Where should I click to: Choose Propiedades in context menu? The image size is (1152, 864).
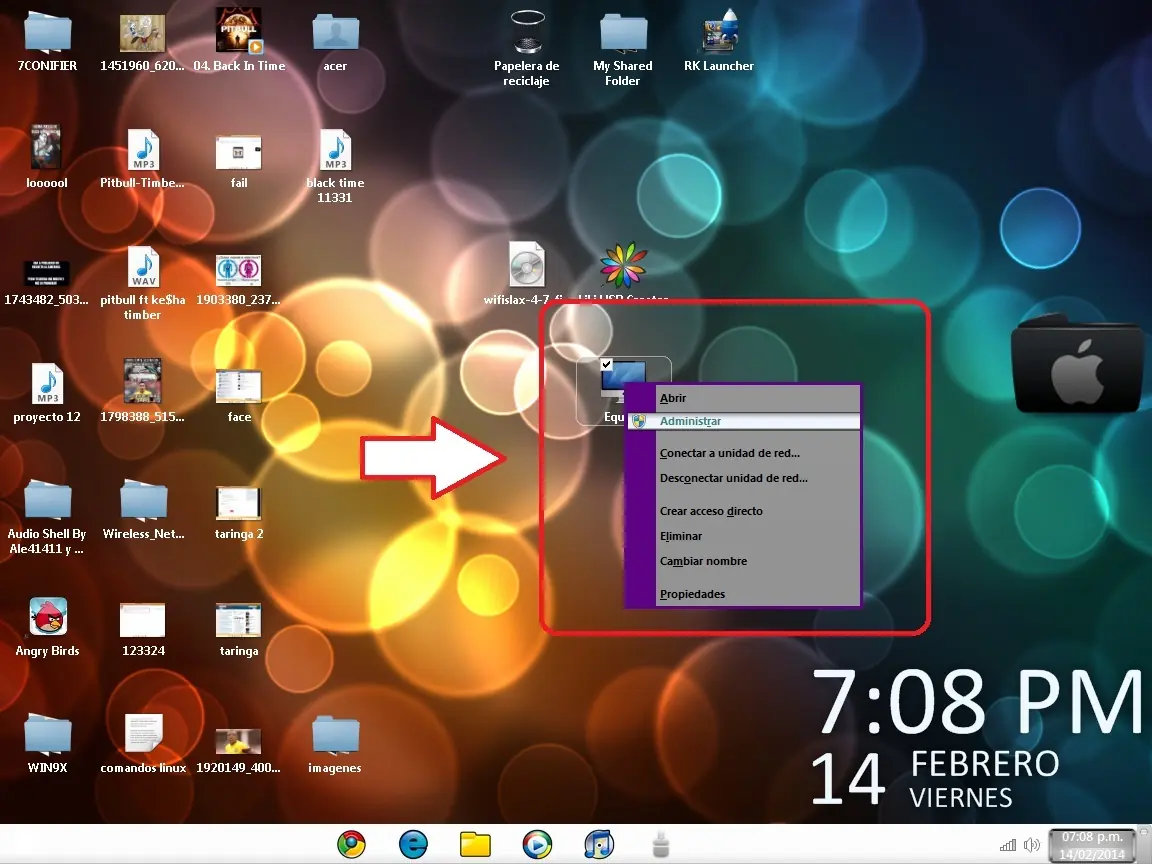[x=743, y=594]
